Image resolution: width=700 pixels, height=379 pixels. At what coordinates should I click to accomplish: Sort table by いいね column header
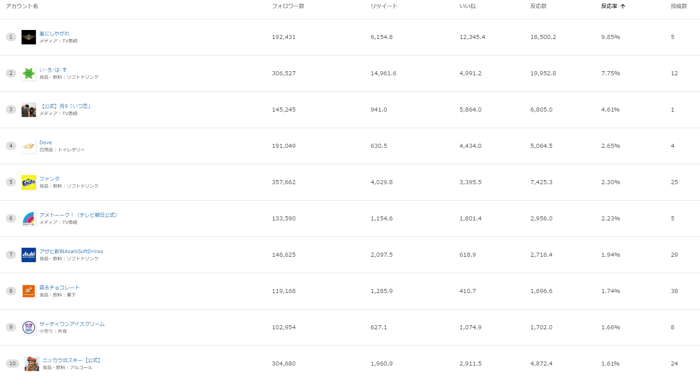[467, 6]
